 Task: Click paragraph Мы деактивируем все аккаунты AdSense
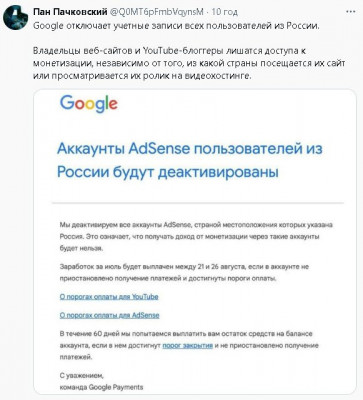196,236
